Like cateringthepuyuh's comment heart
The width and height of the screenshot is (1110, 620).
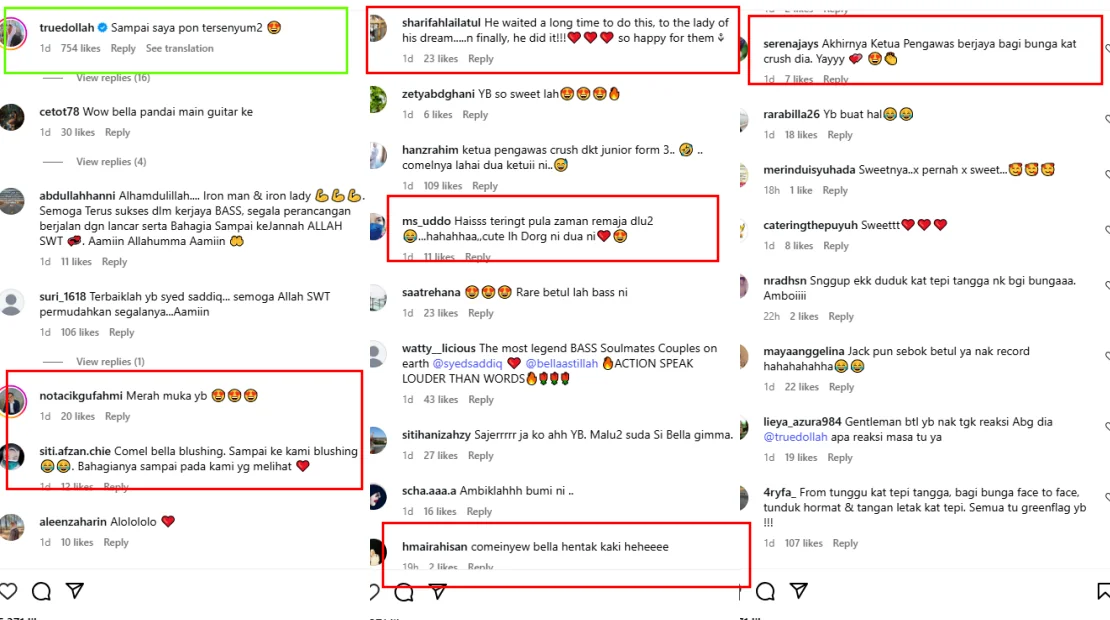tap(1107, 231)
